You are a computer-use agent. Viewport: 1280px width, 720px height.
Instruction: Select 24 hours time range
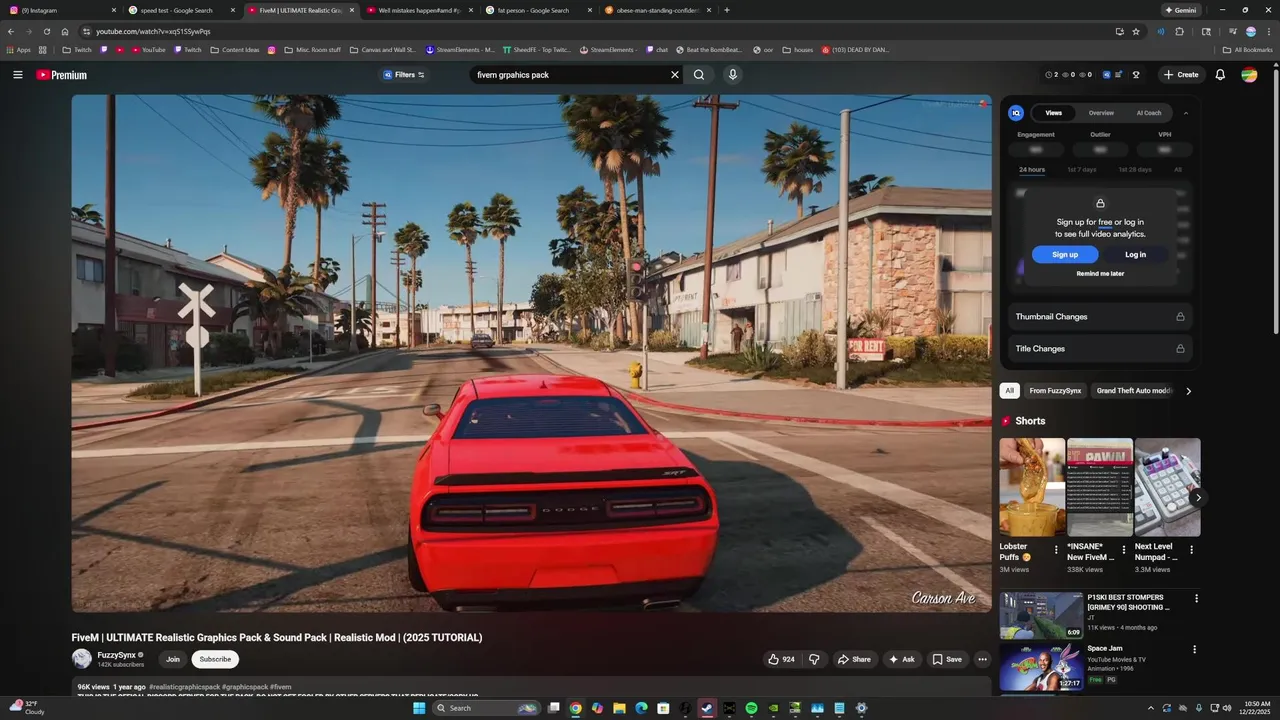[x=1032, y=170]
